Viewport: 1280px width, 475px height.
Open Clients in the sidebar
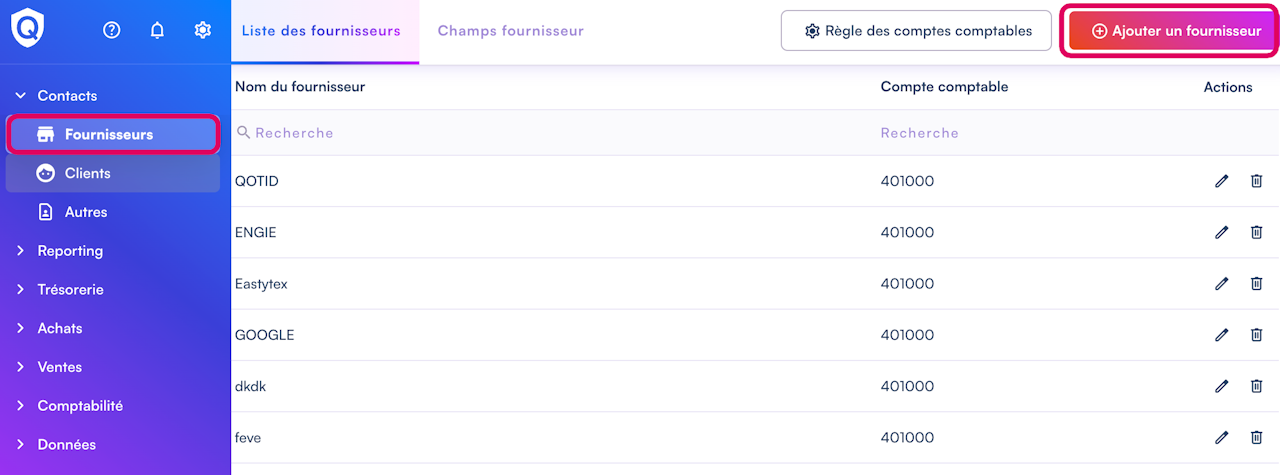(88, 173)
